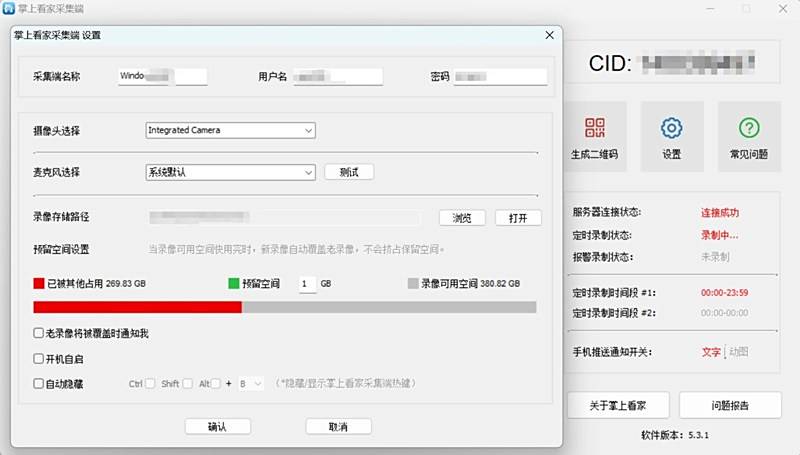Tick the Shift hotkey modifier checkbox

coord(188,383)
